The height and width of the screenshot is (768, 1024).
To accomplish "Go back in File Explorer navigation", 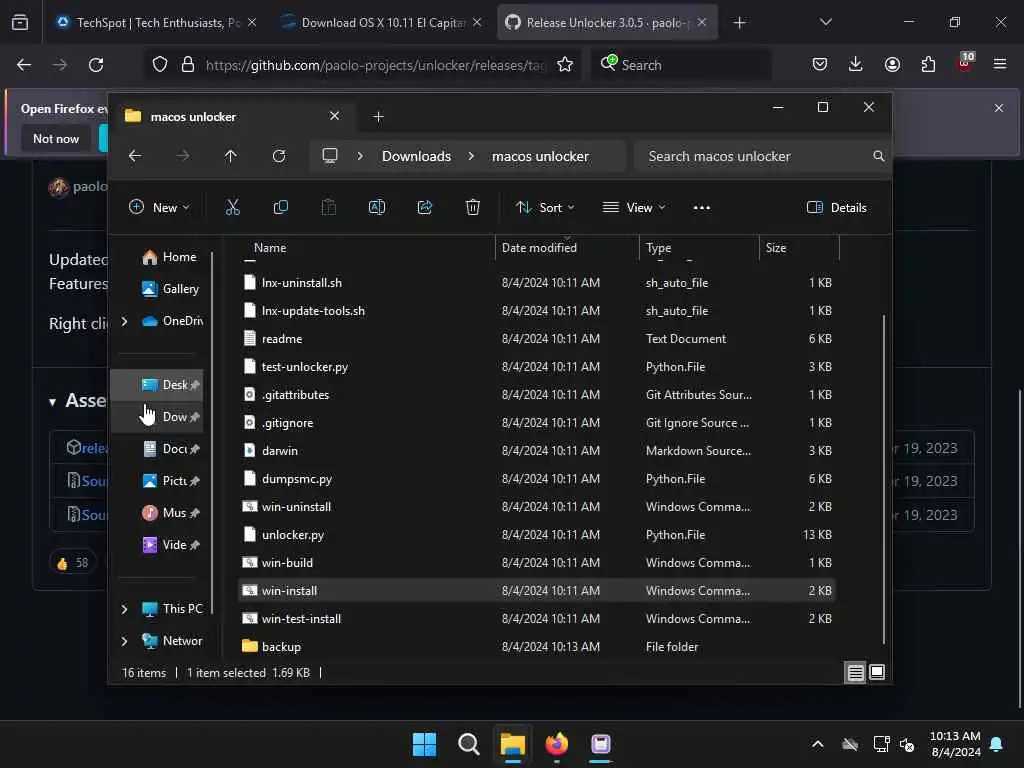I will coord(135,156).
